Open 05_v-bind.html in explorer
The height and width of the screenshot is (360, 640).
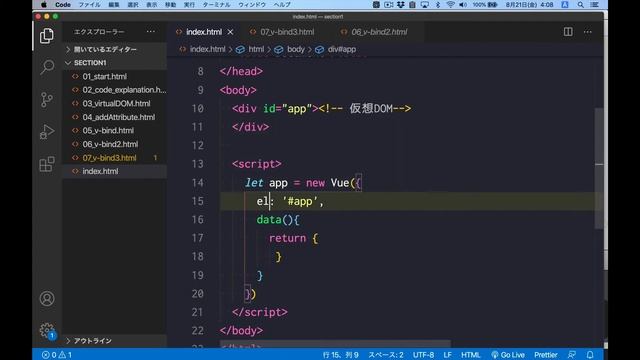114,131
